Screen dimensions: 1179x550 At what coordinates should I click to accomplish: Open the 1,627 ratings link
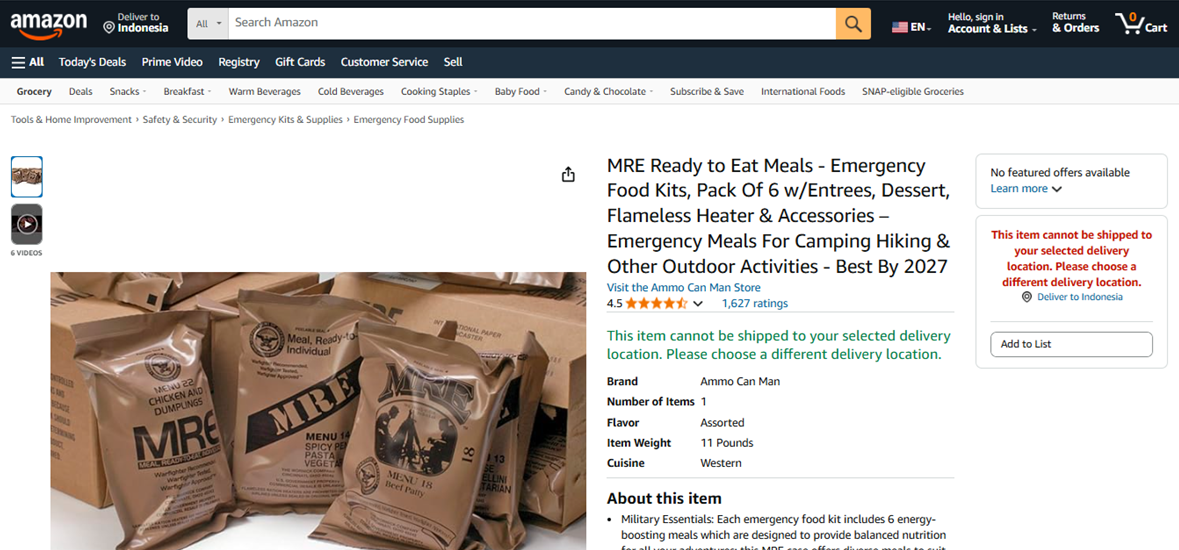[755, 304]
